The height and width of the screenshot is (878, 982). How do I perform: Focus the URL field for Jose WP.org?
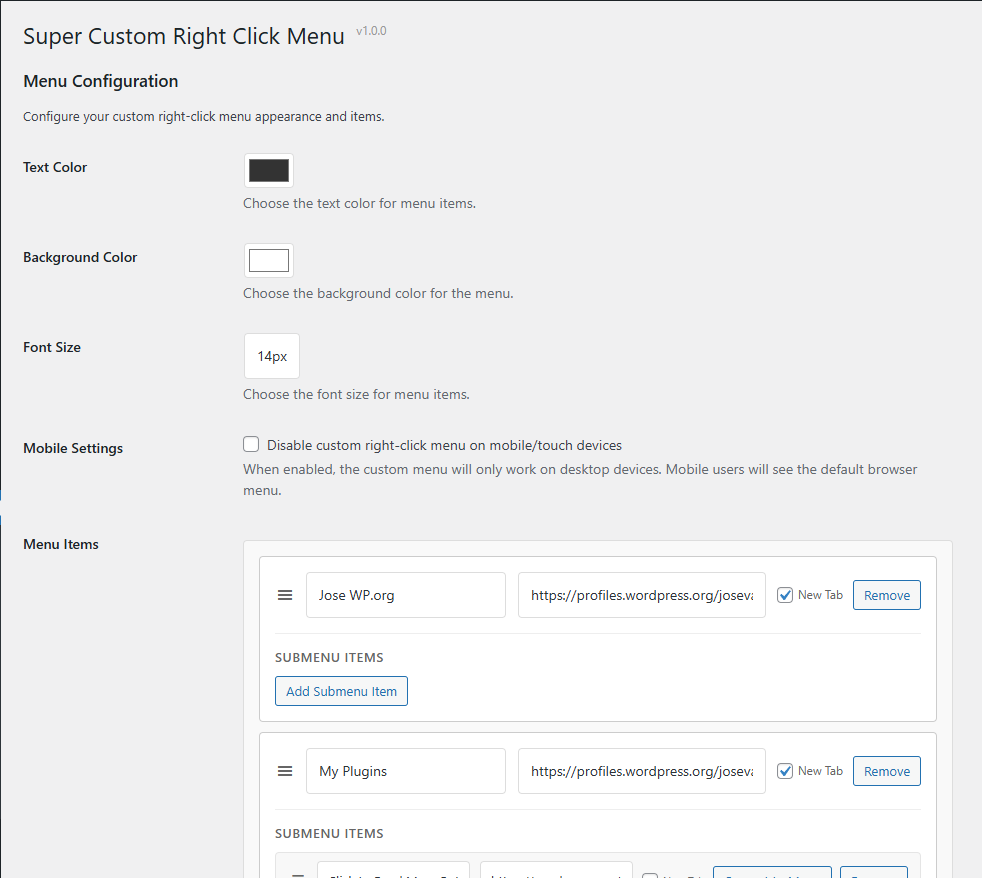tap(641, 595)
